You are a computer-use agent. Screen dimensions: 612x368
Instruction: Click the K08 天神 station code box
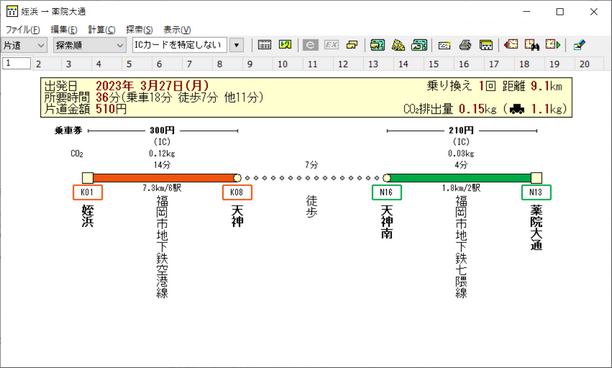click(x=237, y=192)
